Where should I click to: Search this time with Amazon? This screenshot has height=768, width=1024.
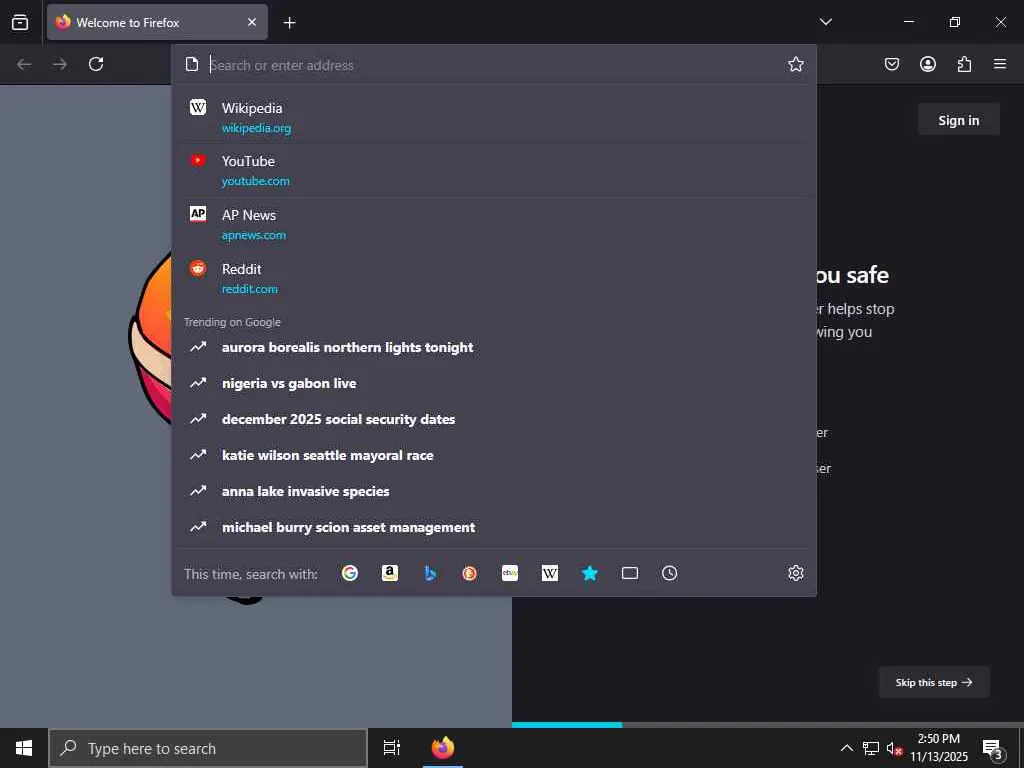click(x=390, y=573)
